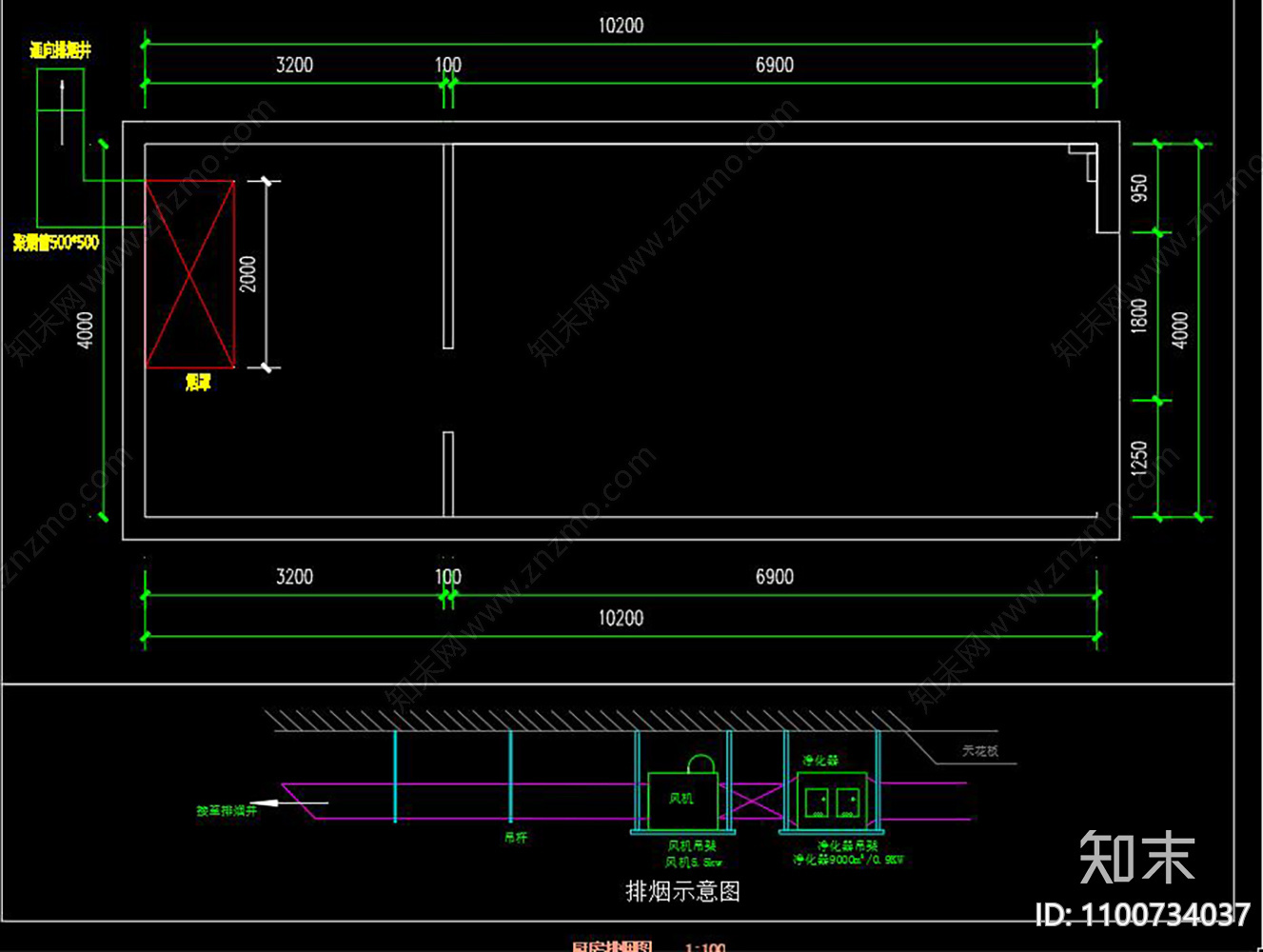The width and height of the screenshot is (1263, 952).
Task: Select the 950 dimension on the right side
Action: click(1139, 188)
